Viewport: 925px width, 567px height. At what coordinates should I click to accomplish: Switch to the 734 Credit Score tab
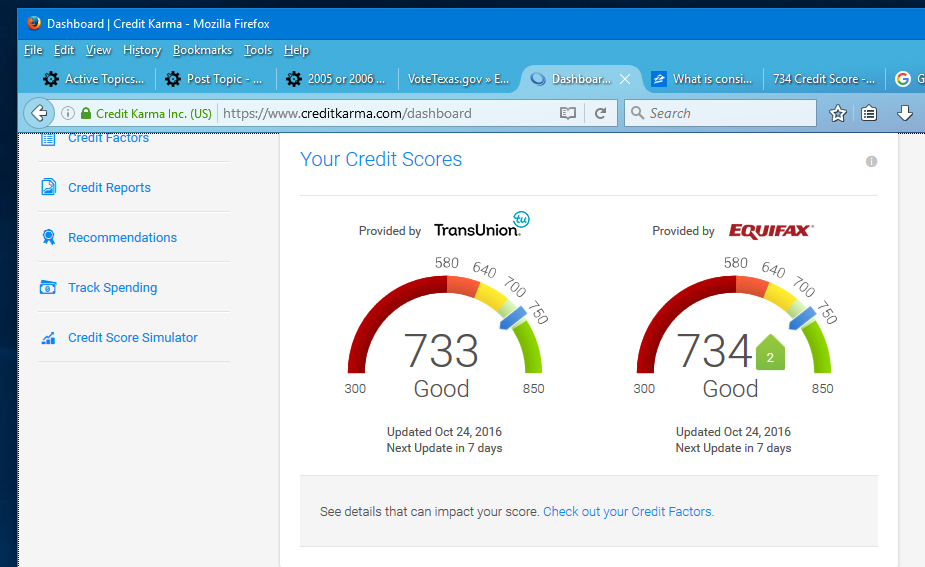(824, 79)
